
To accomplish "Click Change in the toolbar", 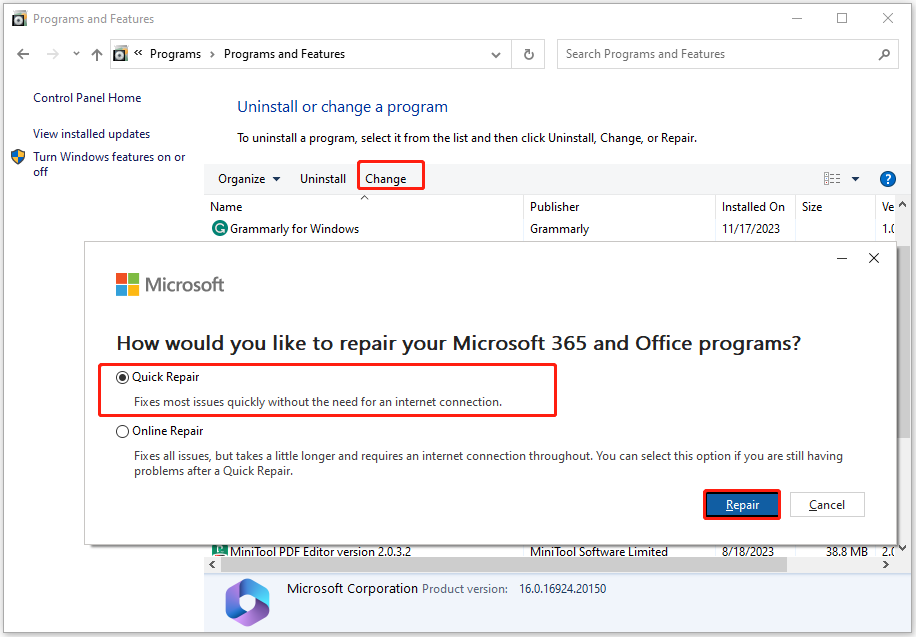I will coord(386,179).
